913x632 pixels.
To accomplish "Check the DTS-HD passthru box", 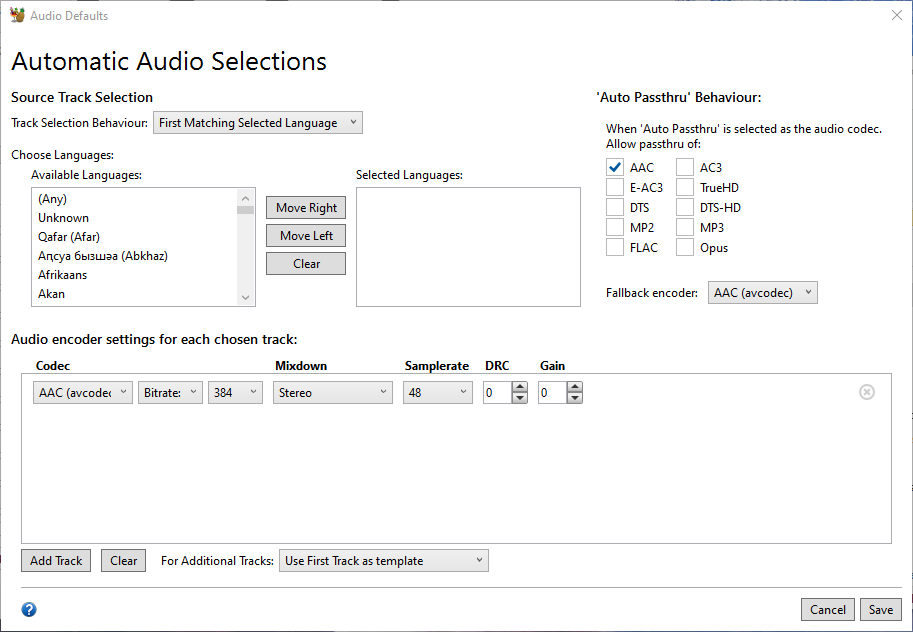I will [685, 207].
